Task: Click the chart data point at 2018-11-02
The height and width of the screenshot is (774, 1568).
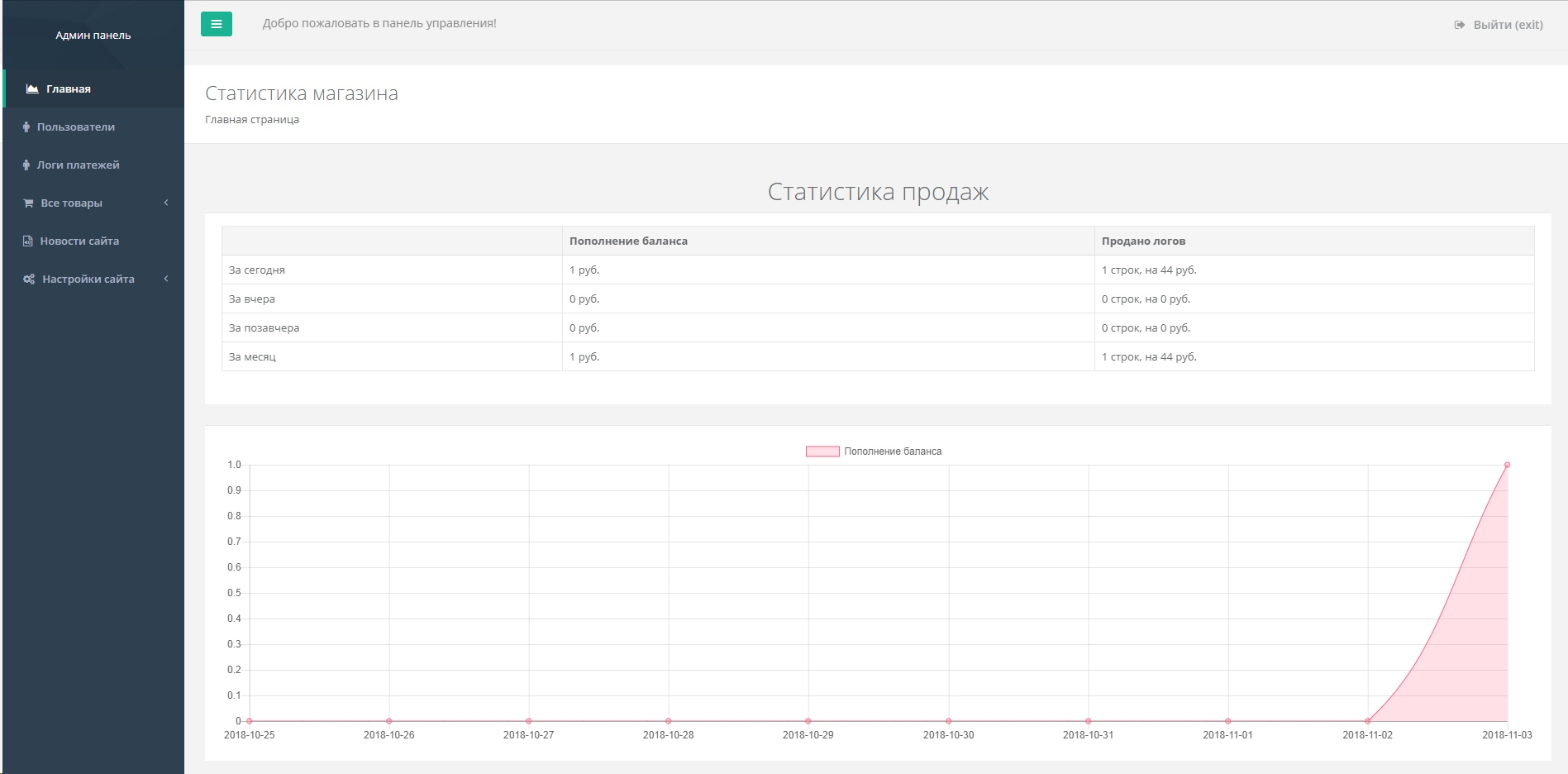Action: coord(1367,721)
